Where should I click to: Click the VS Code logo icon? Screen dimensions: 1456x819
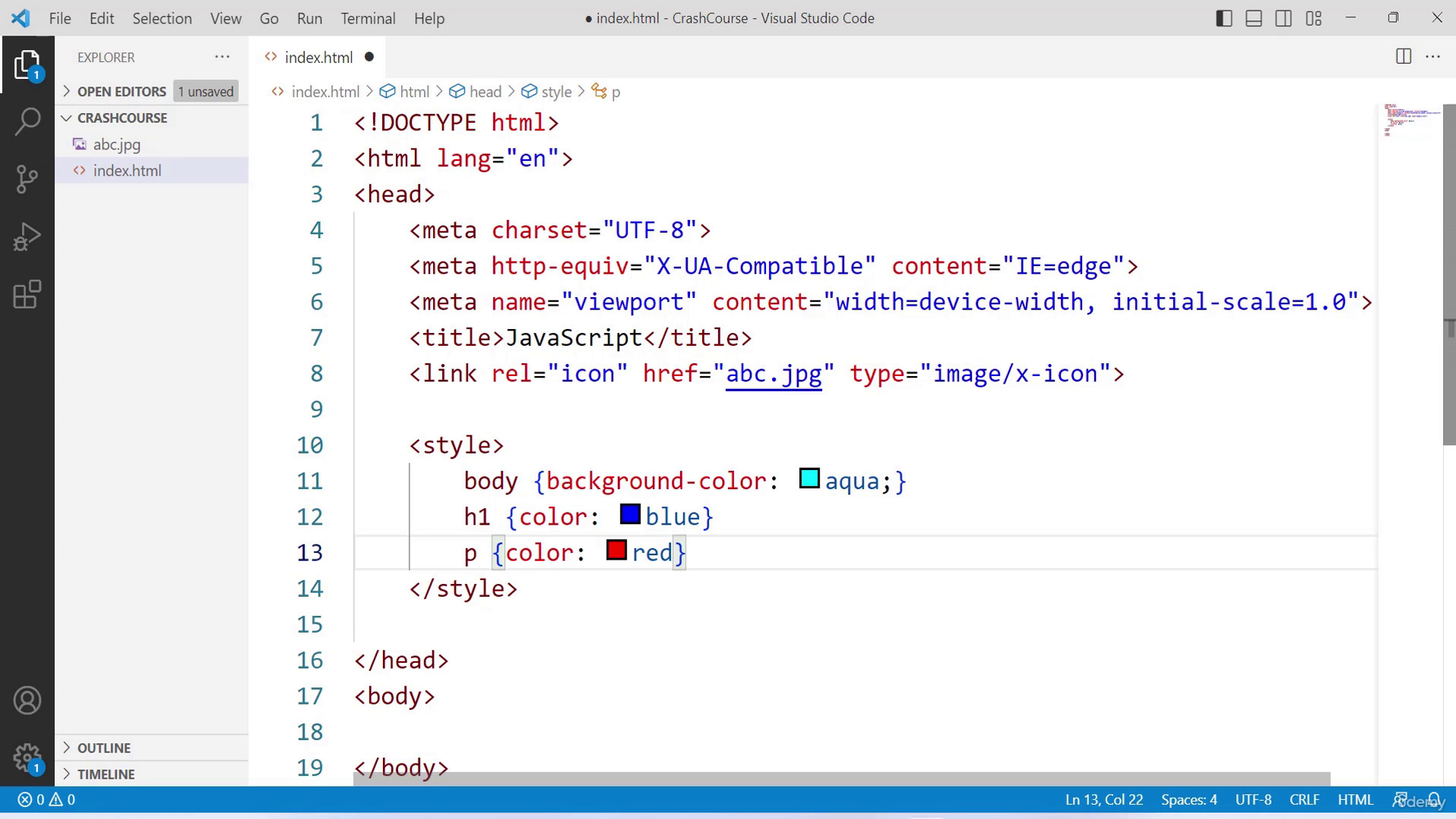tap(20, 18)
